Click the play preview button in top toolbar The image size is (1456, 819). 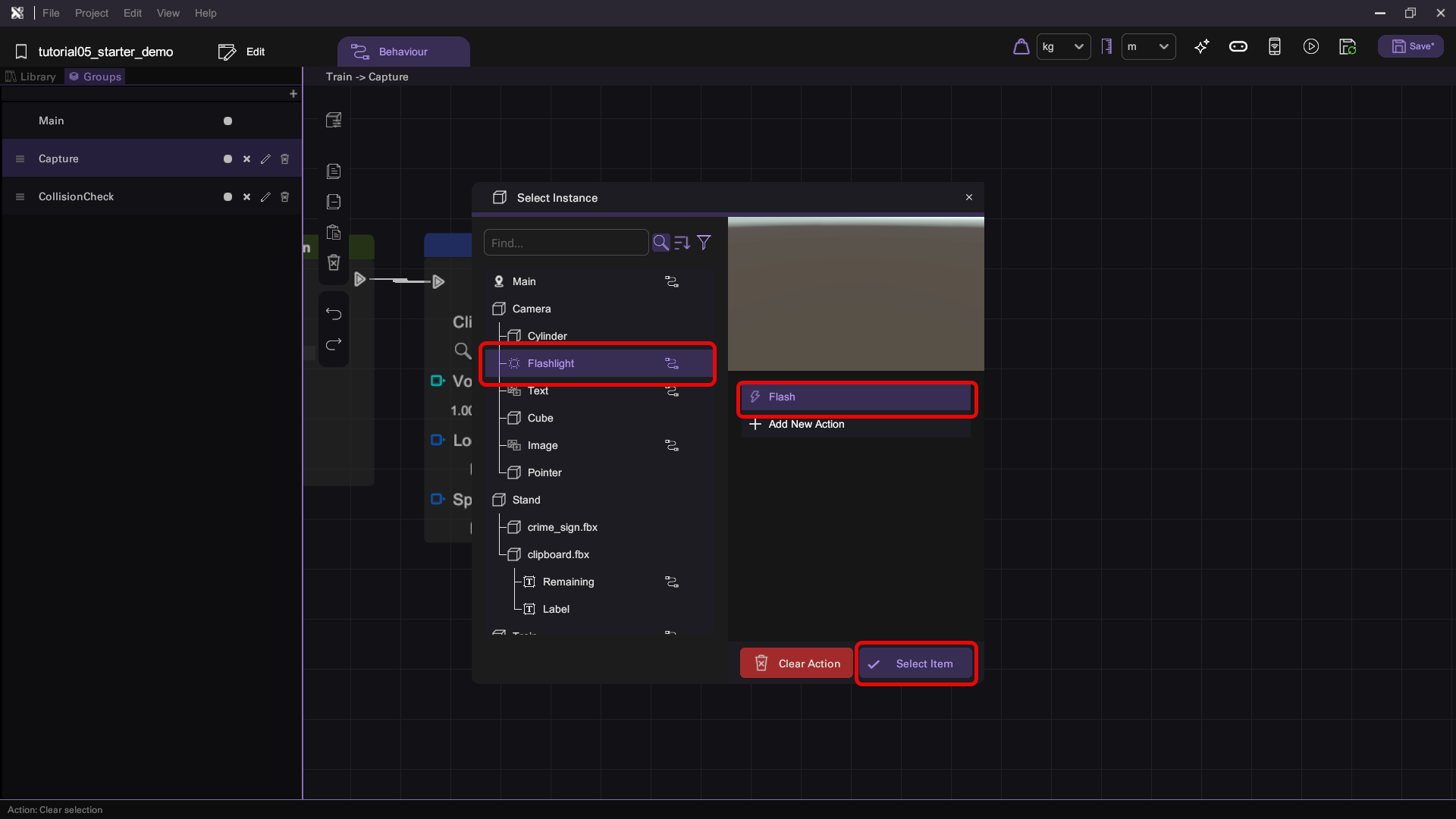tap(1311, 46)
